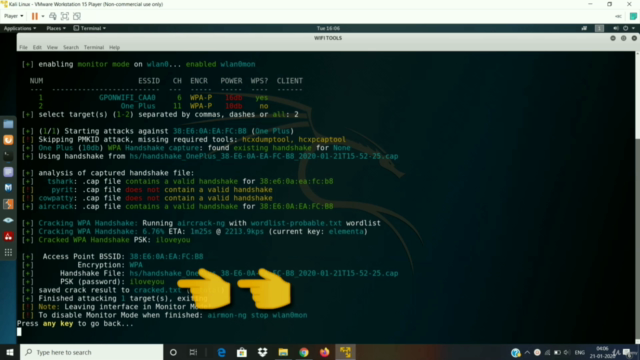Expand the Kali system menu arrow
This screenshot has width=640, height=360.
(633, 28)
